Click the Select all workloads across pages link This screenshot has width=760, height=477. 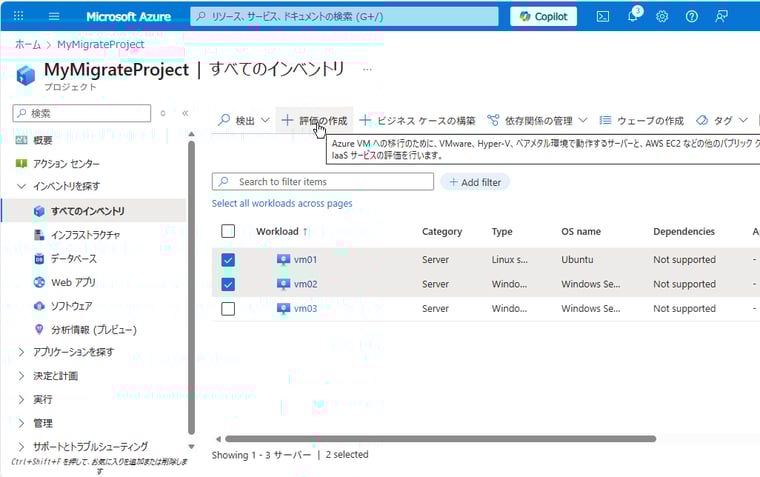282,203
